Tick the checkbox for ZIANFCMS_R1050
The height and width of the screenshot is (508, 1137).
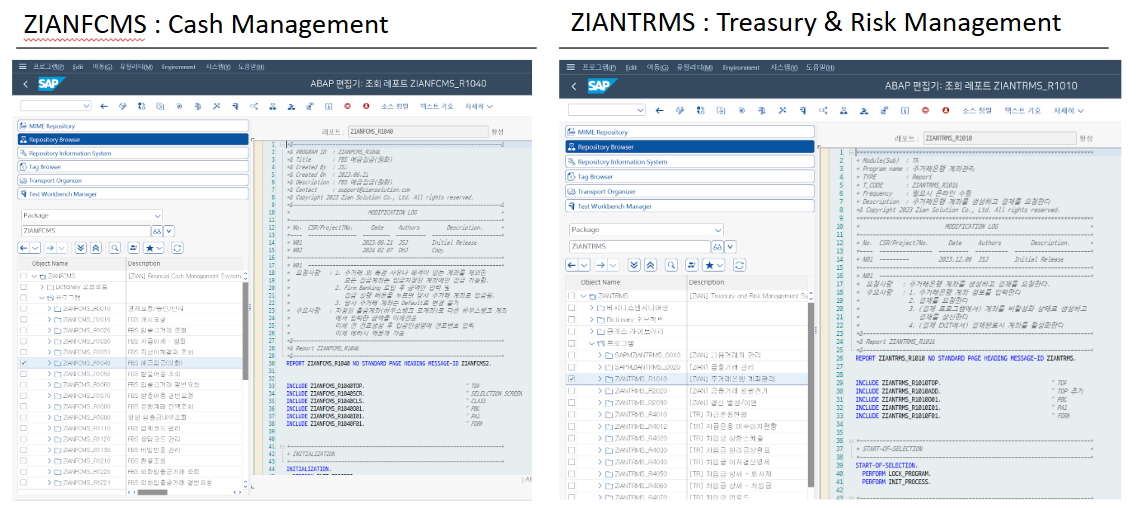click(24, 376)
